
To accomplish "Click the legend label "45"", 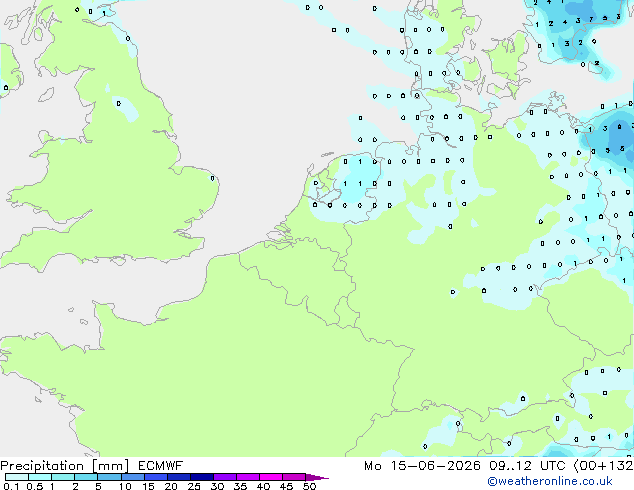I will click(x=286, y=486).
